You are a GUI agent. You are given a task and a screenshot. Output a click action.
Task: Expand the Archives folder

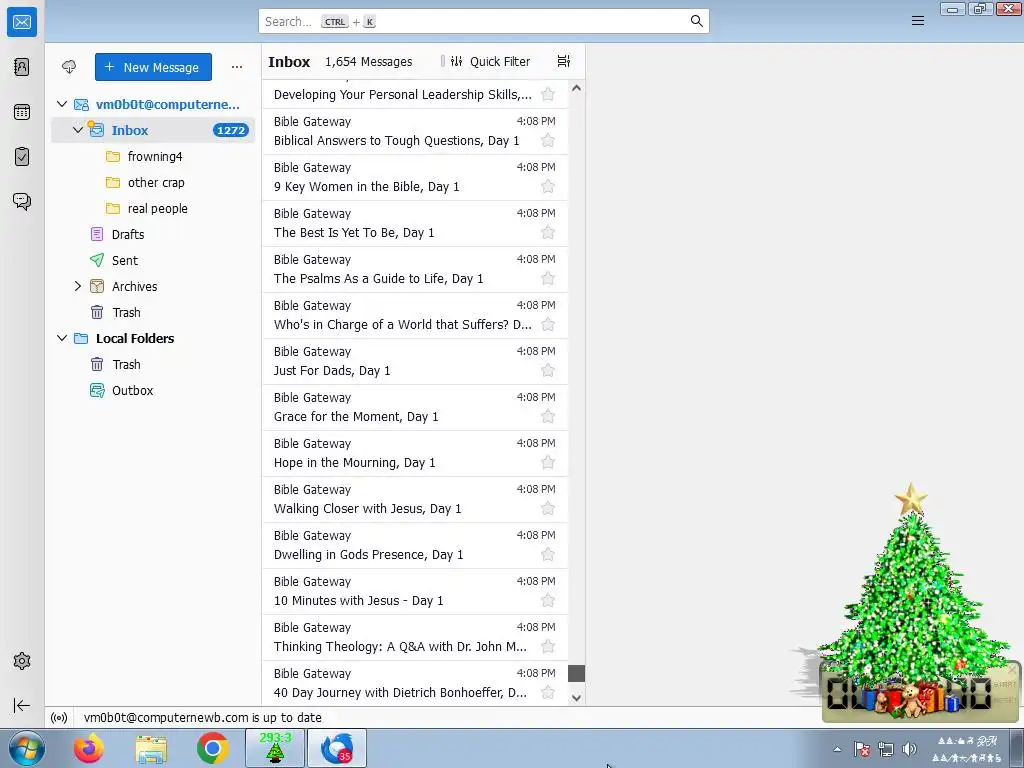pyautogui.click(x=78, y=286)
